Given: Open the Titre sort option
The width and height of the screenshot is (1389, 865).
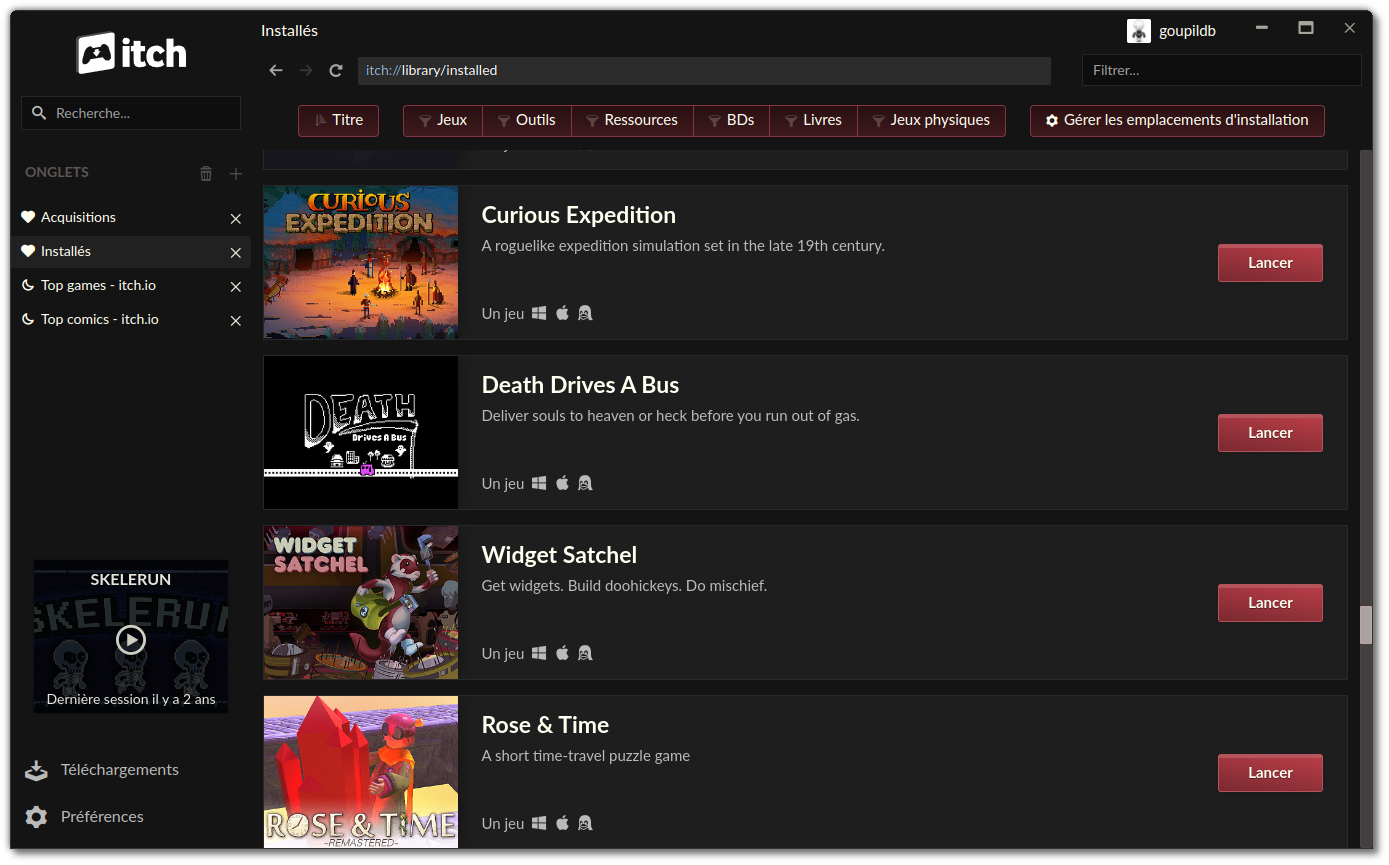Looking at the screenshot, I should coord(338,120).
